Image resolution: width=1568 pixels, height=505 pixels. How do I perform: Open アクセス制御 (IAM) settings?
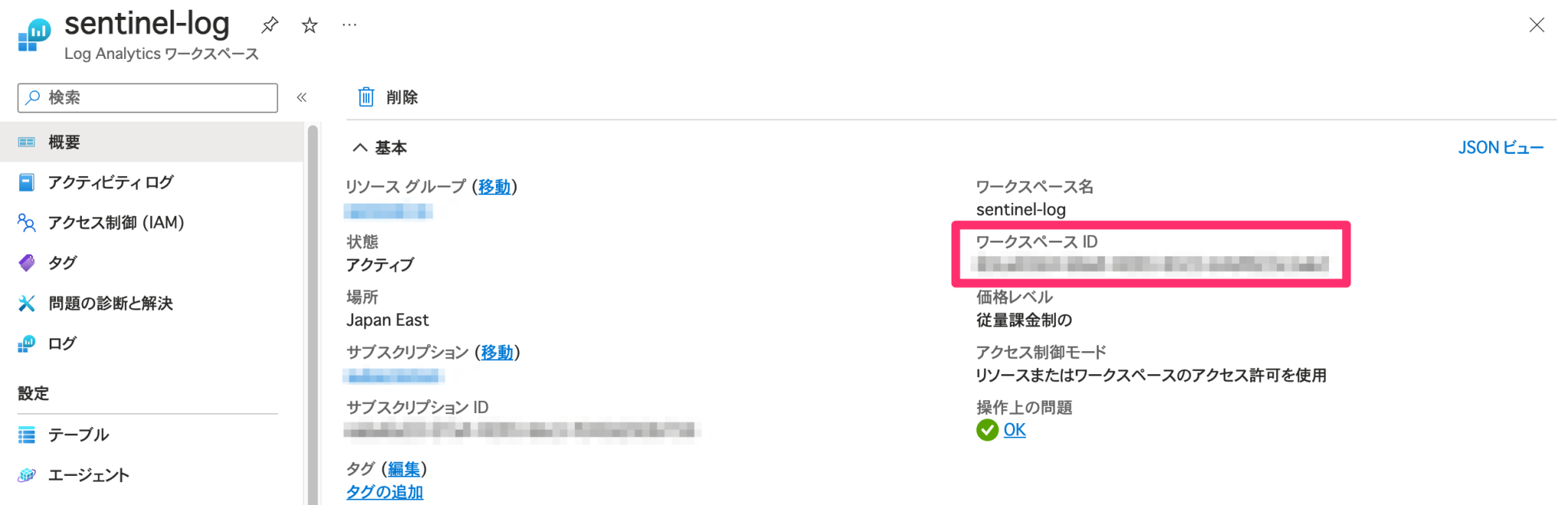pyautogui.click(x=27, y=223)
